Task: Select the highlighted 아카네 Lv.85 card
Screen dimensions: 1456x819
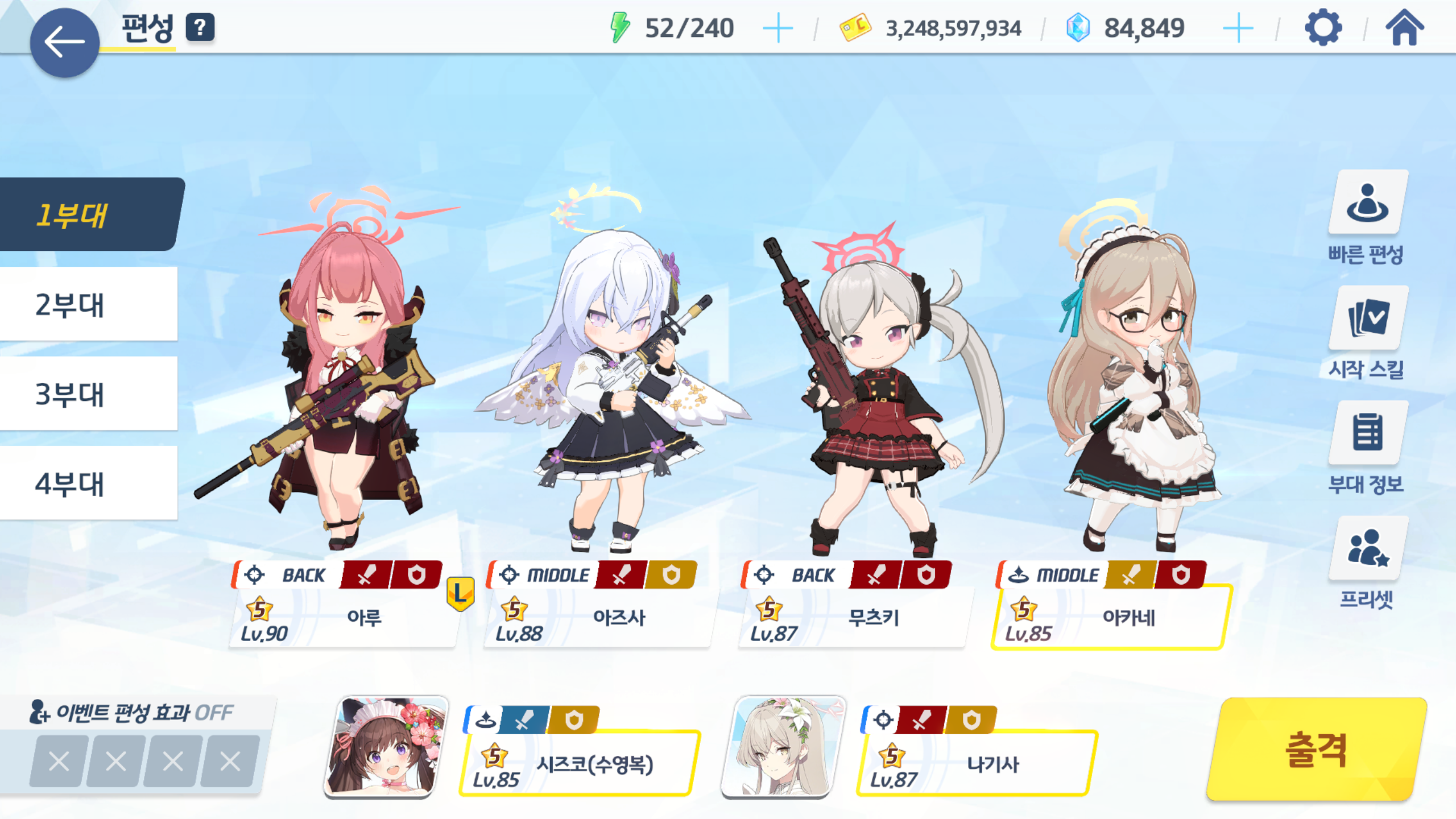Action: point(1110,605)
